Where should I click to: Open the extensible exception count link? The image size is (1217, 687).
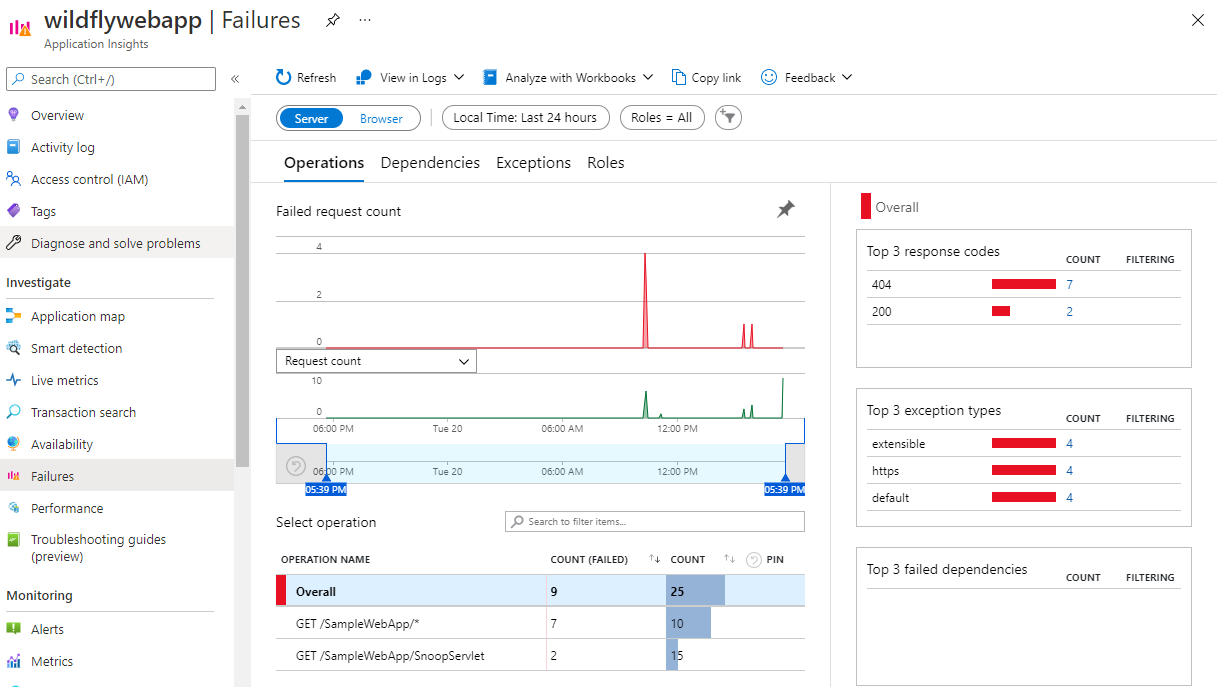tap(1069, 444)
